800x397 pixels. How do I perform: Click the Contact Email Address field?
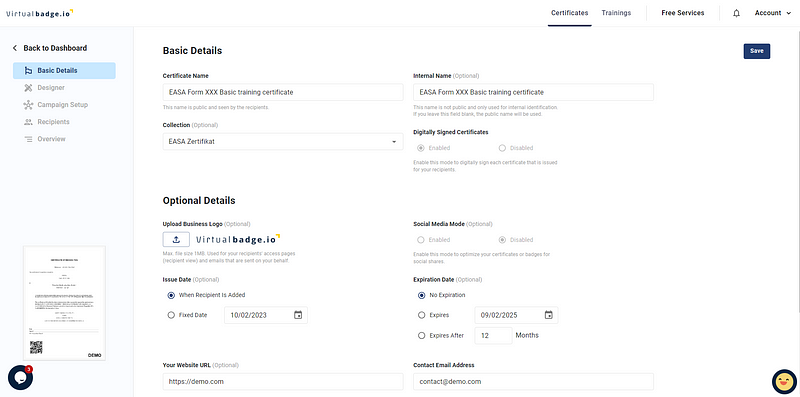click(533, 382)
